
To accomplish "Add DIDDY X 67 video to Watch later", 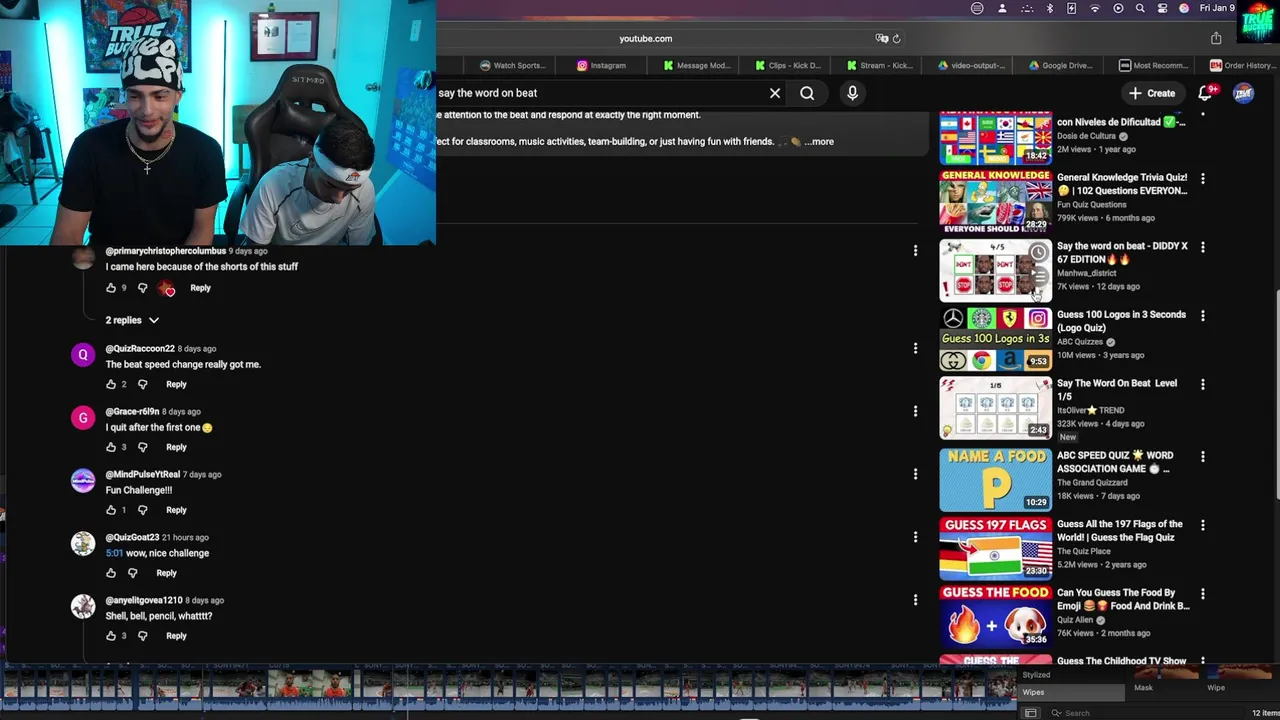I will pyautogui.click(x=1039, y=253).
